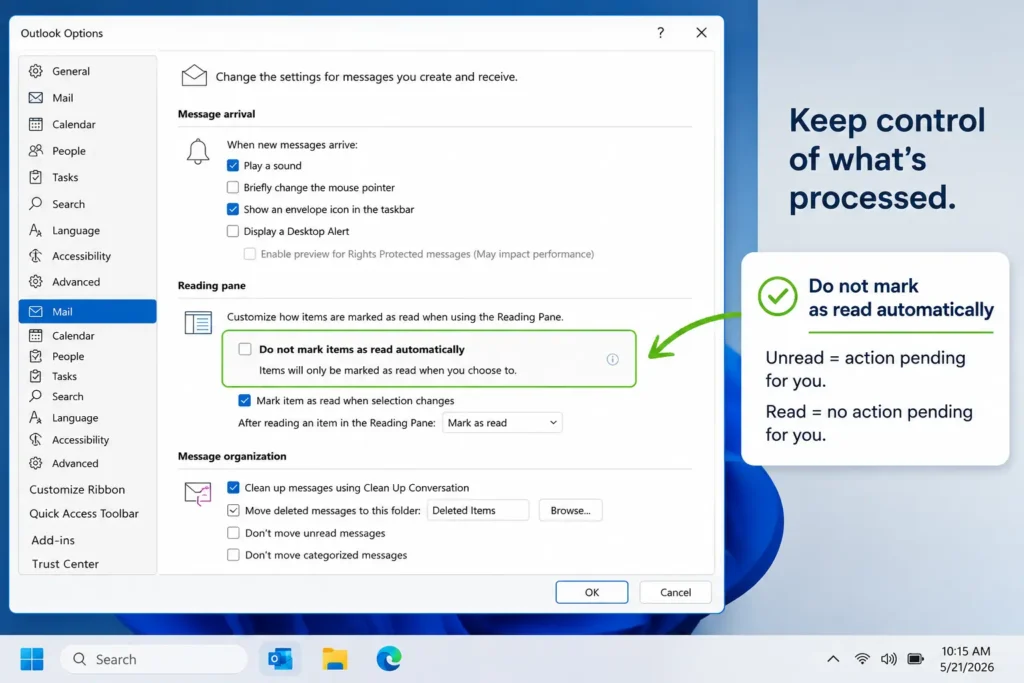Enable Briefly change the mouse pointer

click(232, 187)
